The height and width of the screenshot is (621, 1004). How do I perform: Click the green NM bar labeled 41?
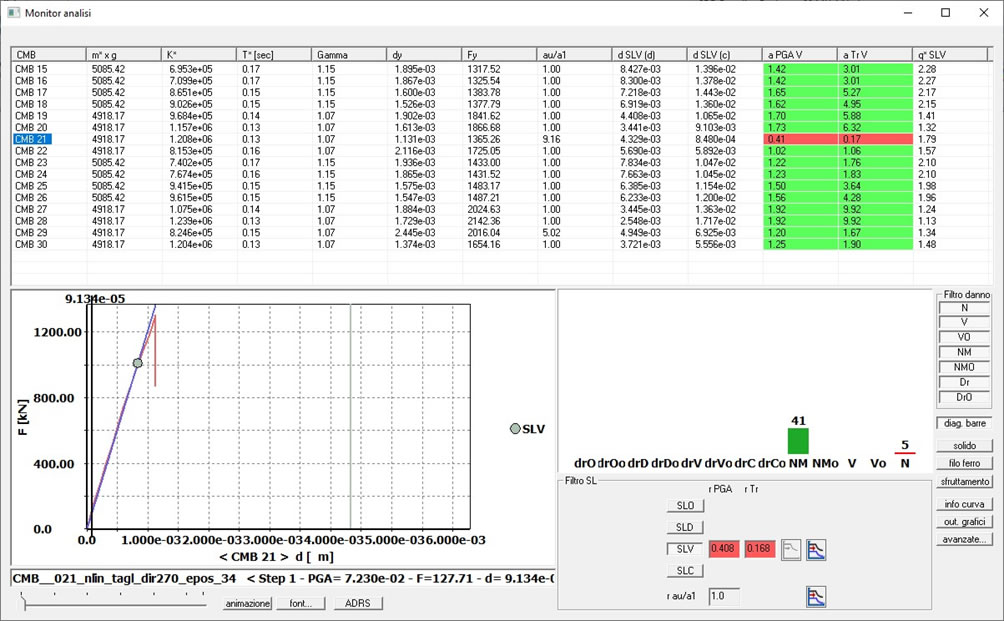point(798,441)
